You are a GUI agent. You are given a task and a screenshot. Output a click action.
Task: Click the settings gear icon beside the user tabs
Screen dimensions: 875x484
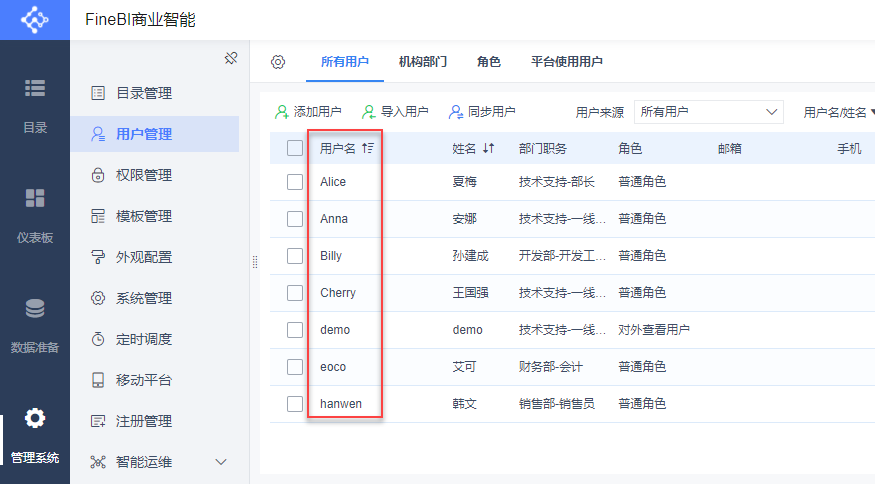278,62
